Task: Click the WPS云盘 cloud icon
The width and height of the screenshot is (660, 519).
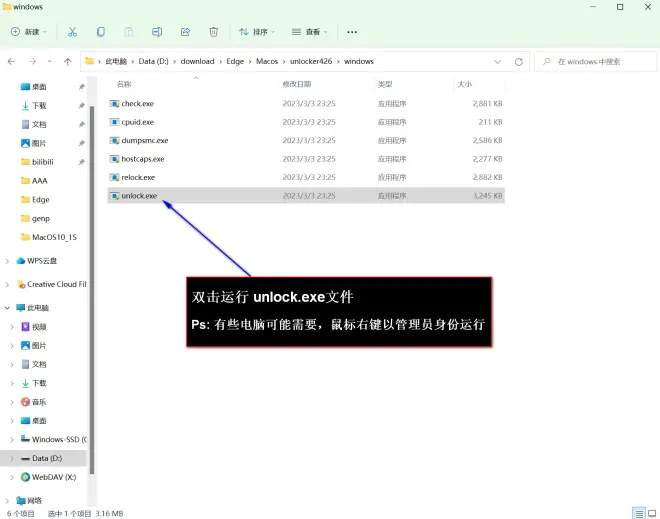Action: [21, 261]
